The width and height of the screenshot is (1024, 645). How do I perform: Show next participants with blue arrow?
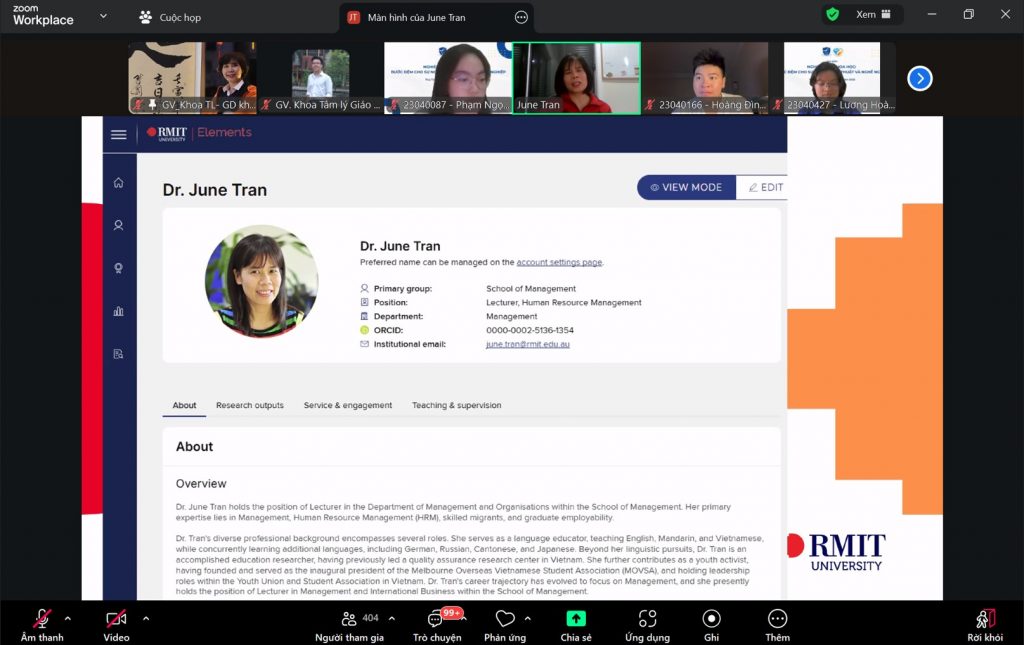tap(919, 78)
